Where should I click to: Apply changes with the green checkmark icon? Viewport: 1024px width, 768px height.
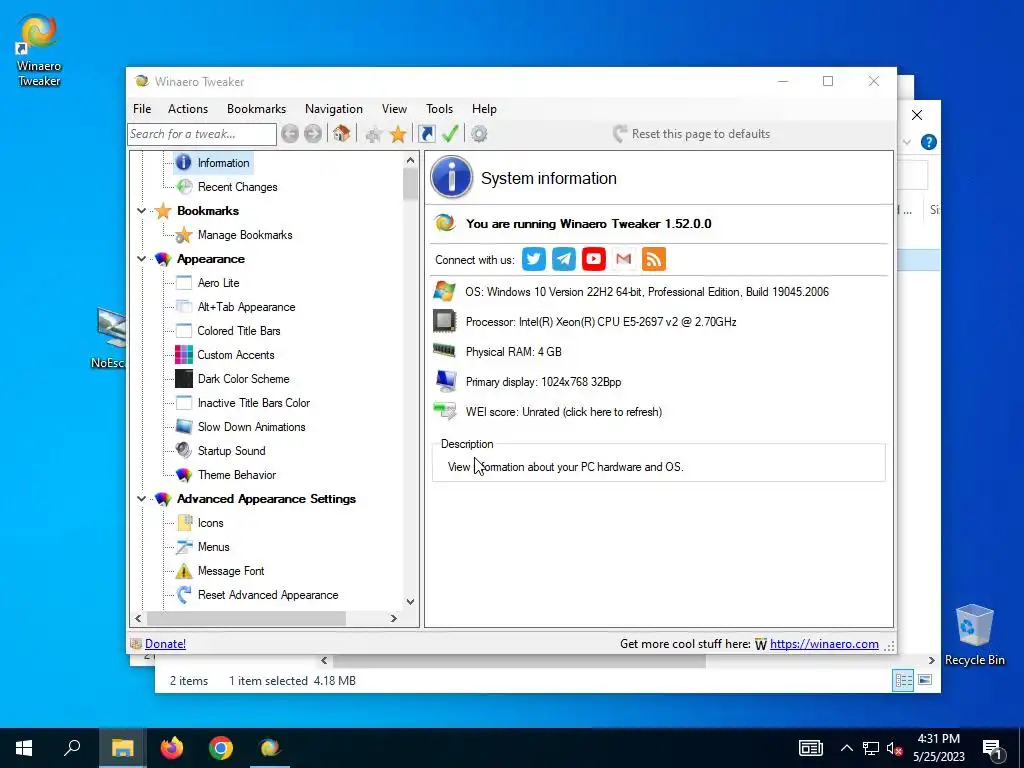click(450, 134)
